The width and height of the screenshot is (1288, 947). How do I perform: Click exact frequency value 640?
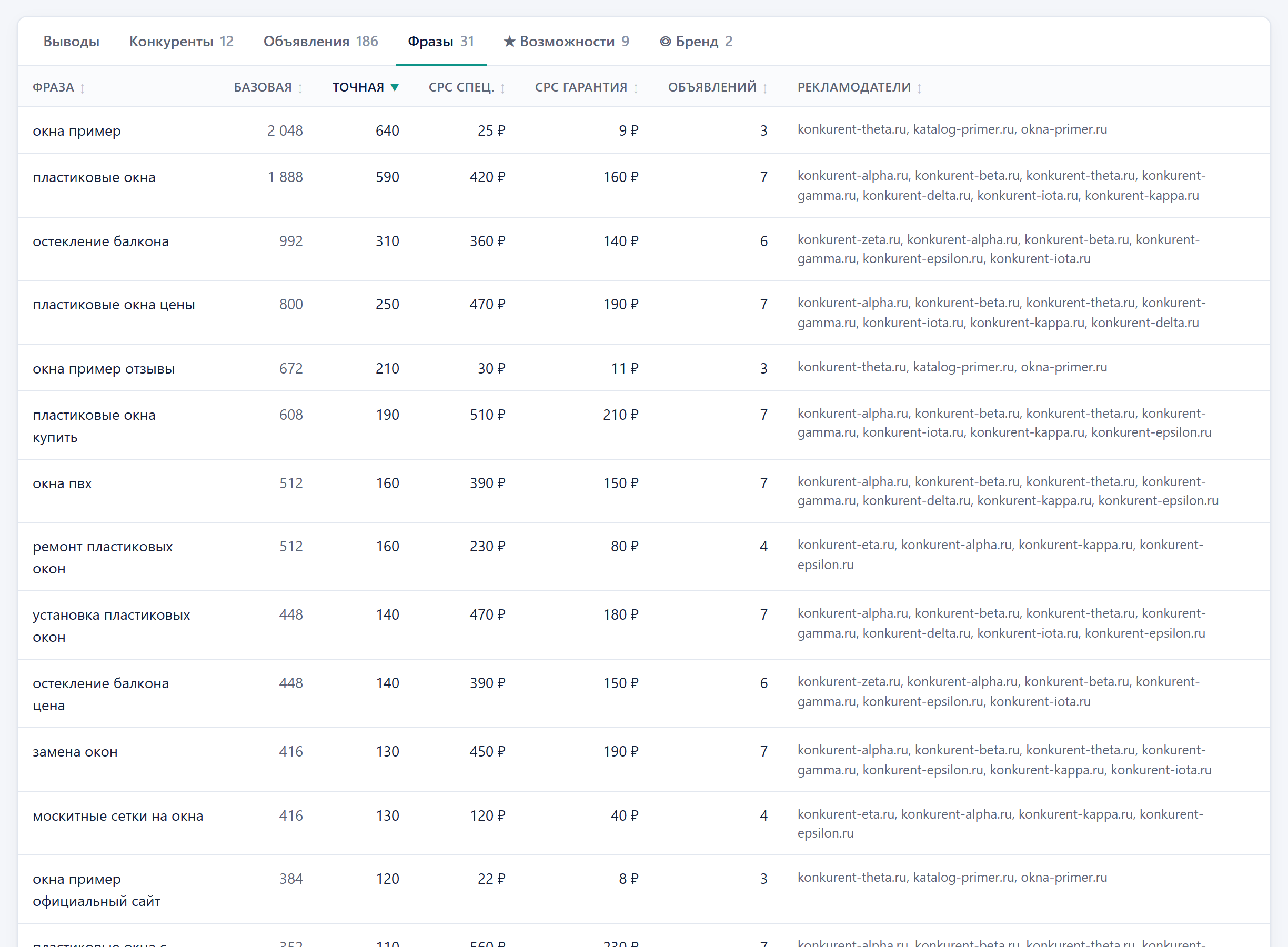coord(387,130)
